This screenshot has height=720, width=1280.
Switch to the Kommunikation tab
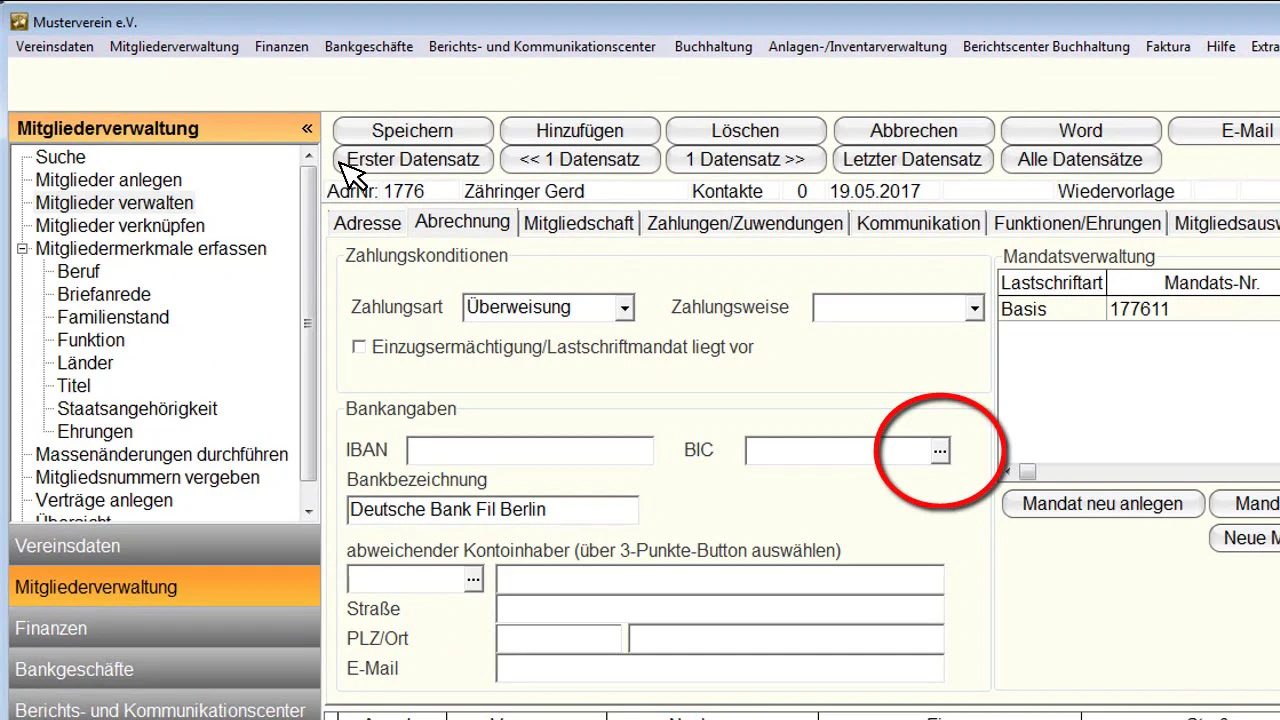(x=918, y=223)
